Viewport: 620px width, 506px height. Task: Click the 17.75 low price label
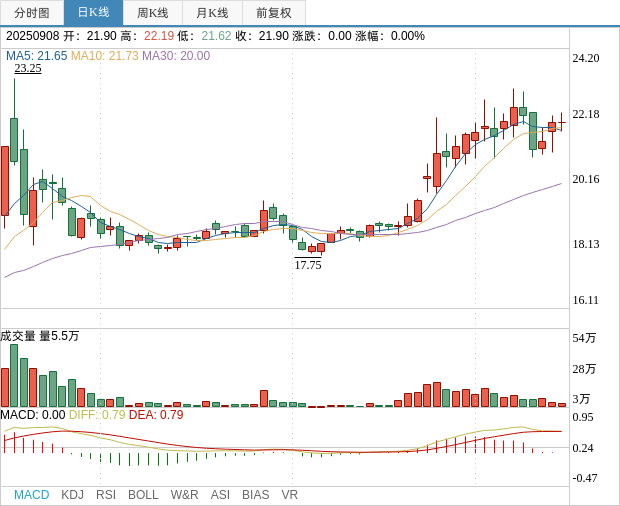pos(308,265)
